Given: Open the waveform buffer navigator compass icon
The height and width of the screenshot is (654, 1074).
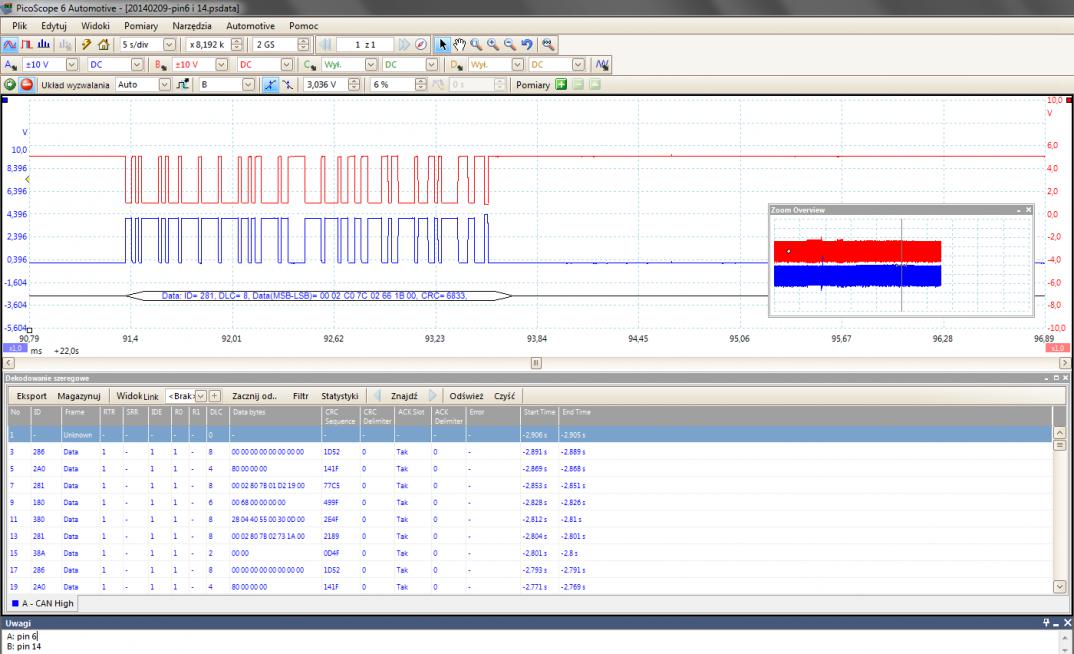Looking at the screenshot, I should click(x=421, y=44).
